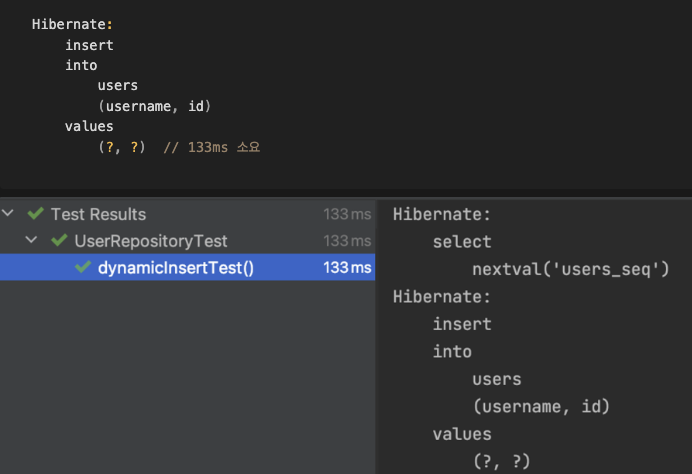Click the '// 133ms 소요' comment in code block
692x474 pixels.
212,147
